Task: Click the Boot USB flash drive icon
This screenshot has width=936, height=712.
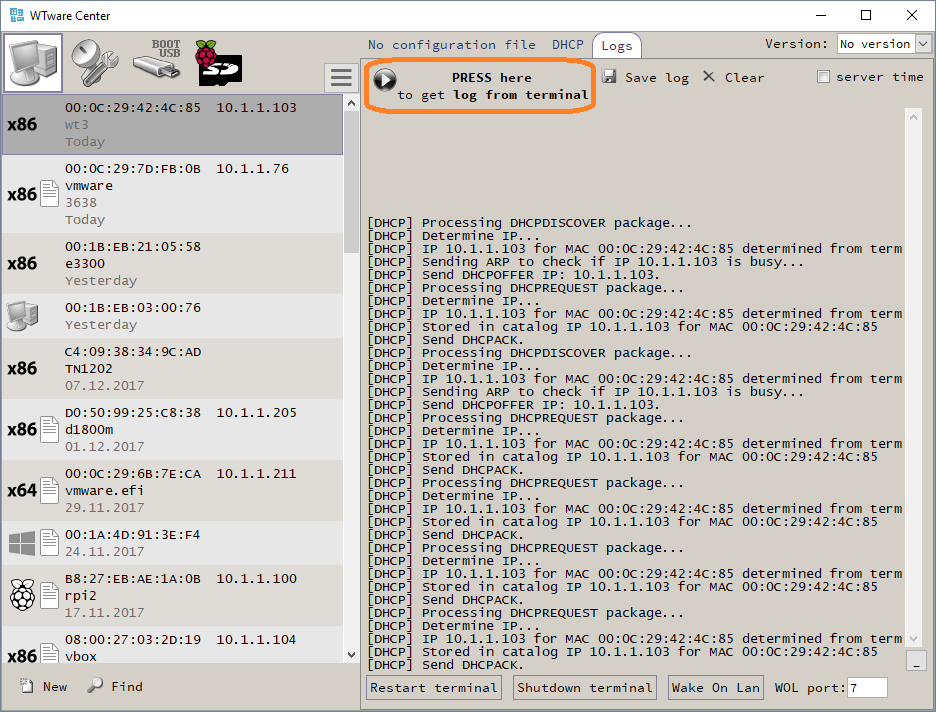Action: [x=158, y=62]
